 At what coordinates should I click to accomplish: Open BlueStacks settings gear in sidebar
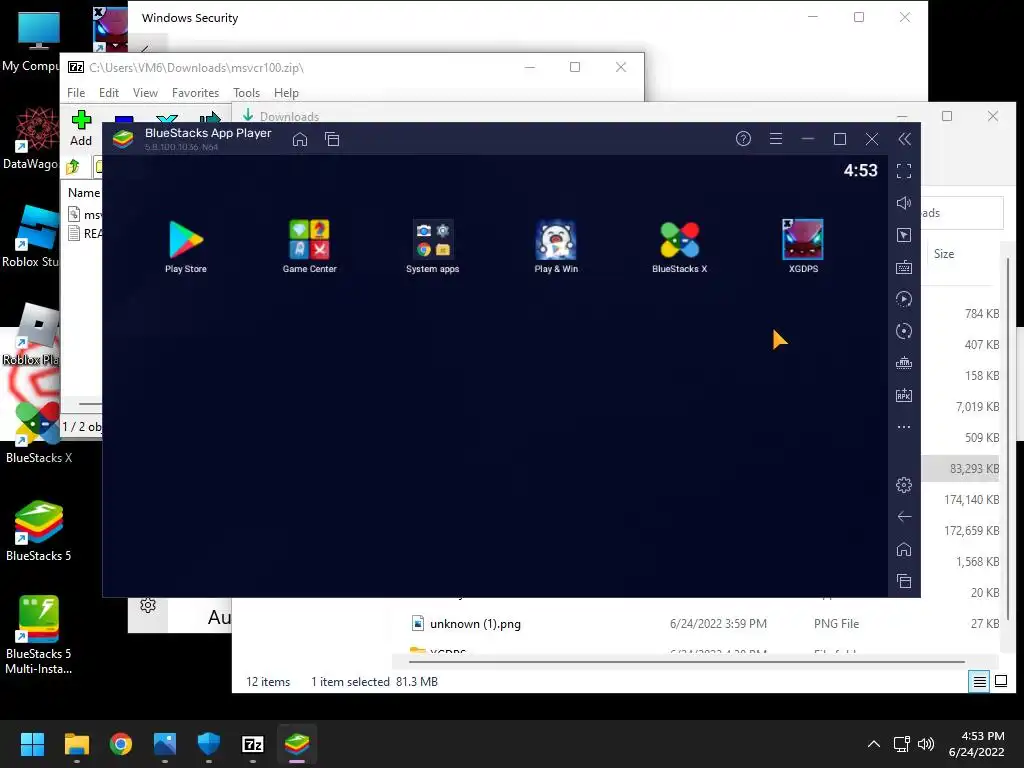pyautogui.click(x=904, y=485)
